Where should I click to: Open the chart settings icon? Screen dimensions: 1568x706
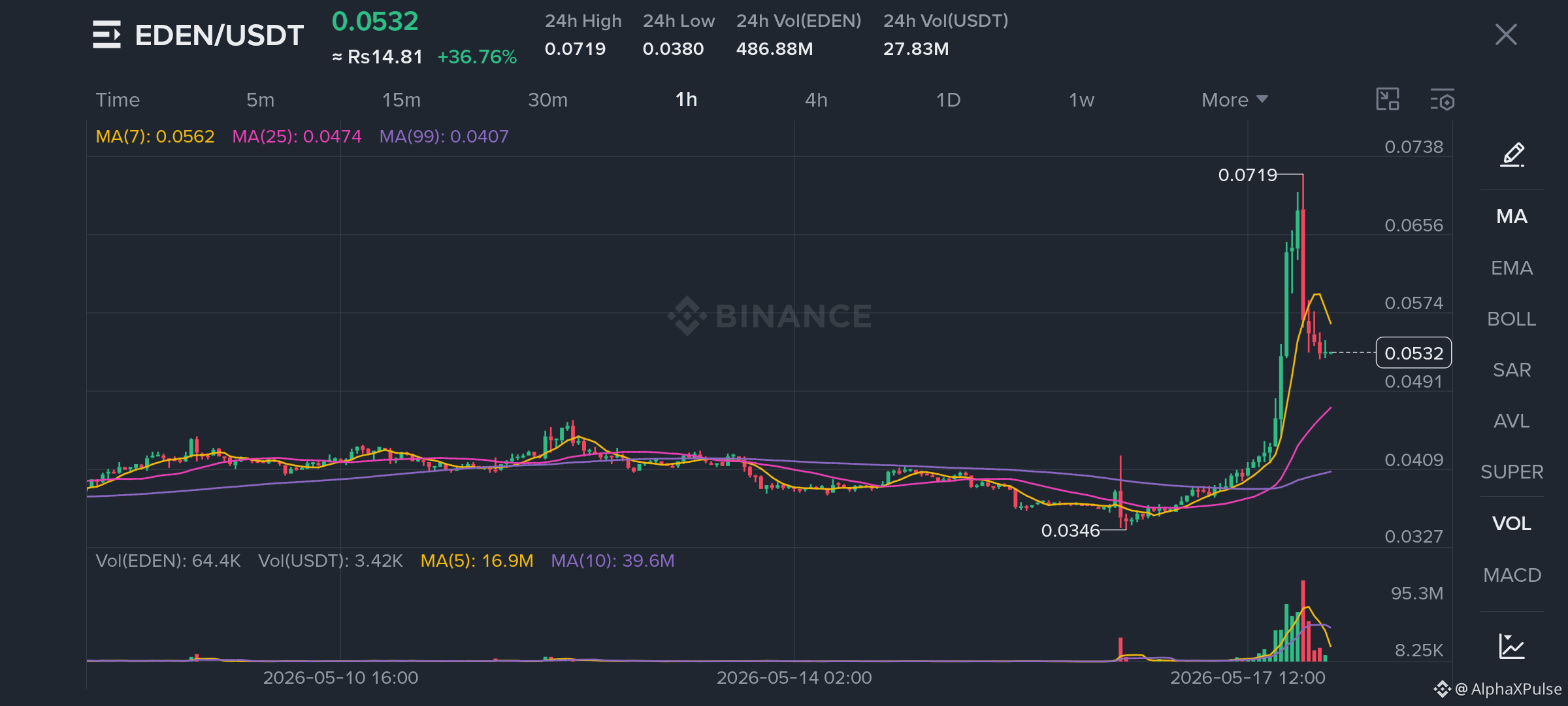pos(1443,99)
